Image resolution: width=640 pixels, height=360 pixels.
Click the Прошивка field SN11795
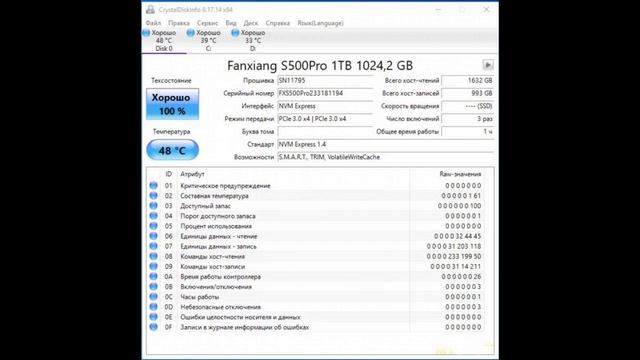(325, 81)
